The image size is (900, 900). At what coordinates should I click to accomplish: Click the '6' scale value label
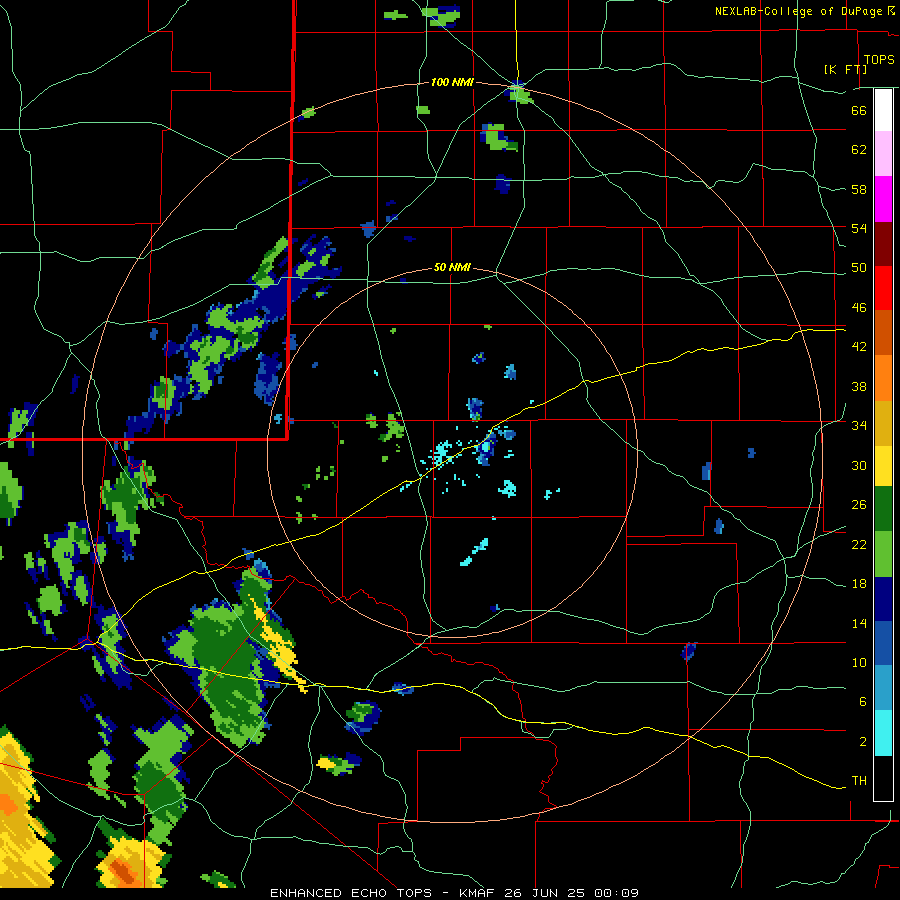click(x=863, y=701)
